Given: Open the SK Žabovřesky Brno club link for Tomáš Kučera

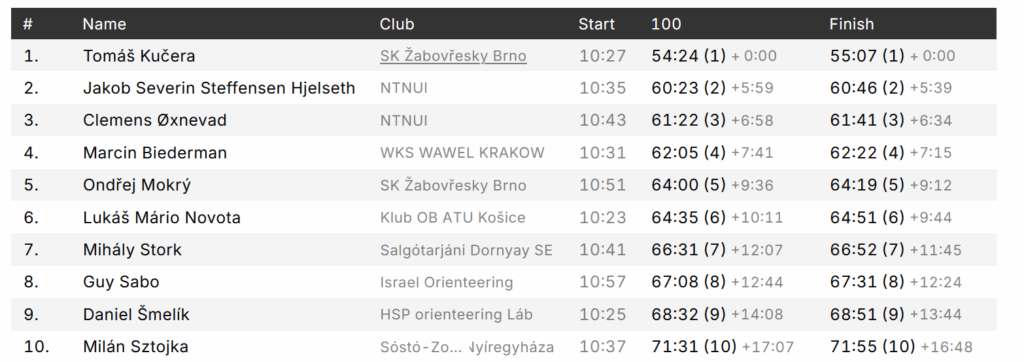Looking at the screenshot, I should point(453,56).
